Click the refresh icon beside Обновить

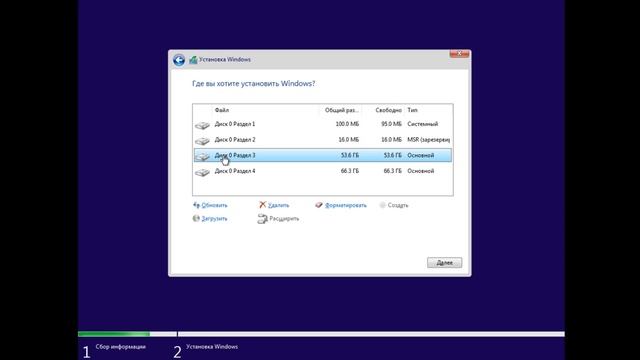pyautogui.click(x=196, y=205)
